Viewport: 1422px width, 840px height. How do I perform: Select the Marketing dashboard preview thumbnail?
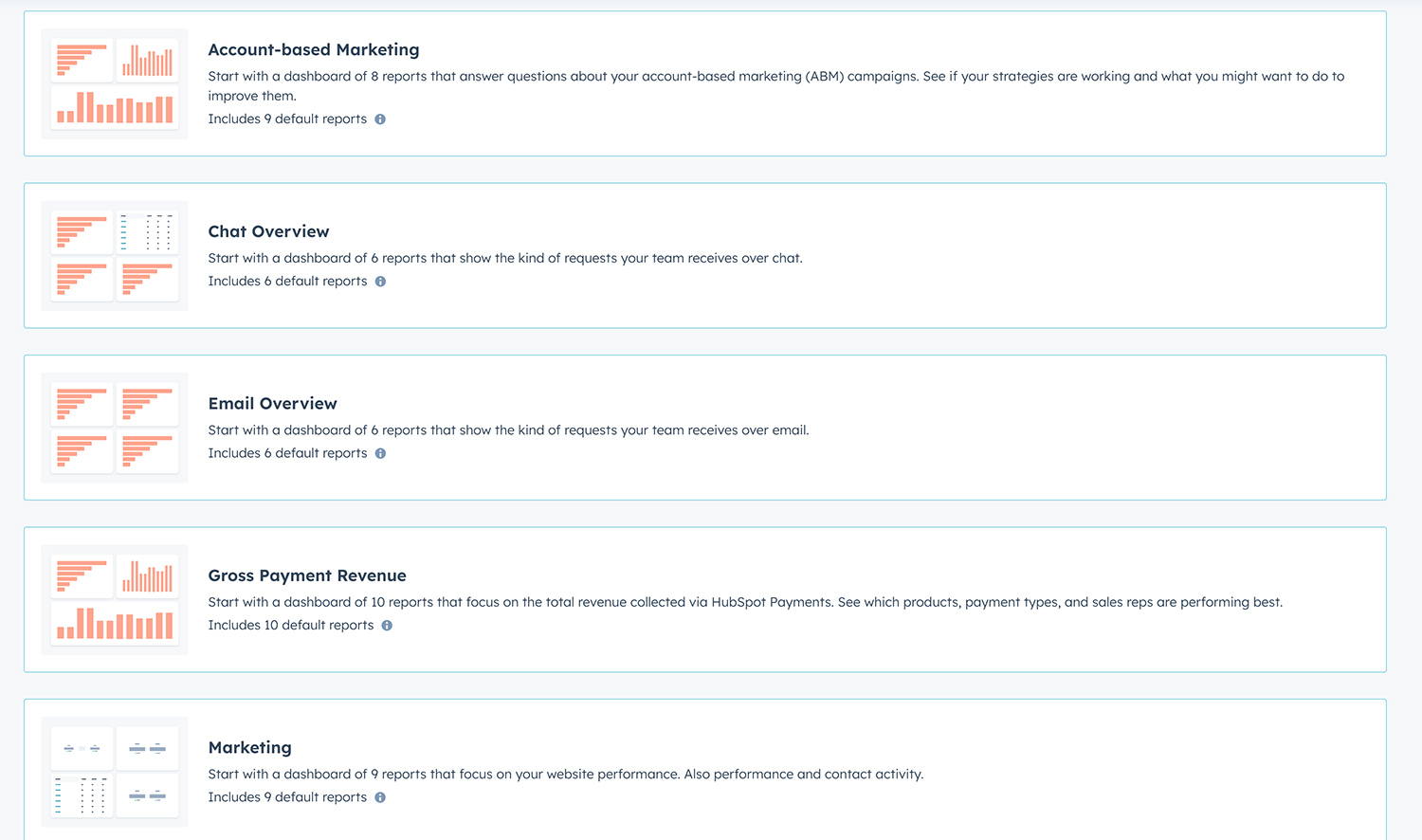coord(115,772)
